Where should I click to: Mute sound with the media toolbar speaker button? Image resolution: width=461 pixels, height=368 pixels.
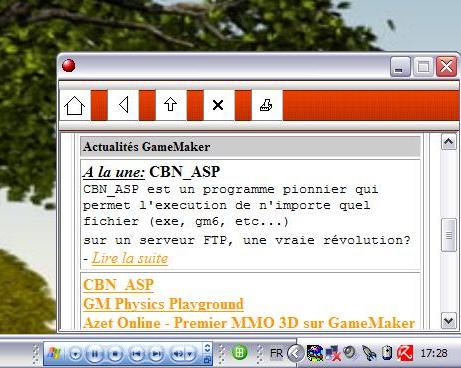[x=178, y=354]
